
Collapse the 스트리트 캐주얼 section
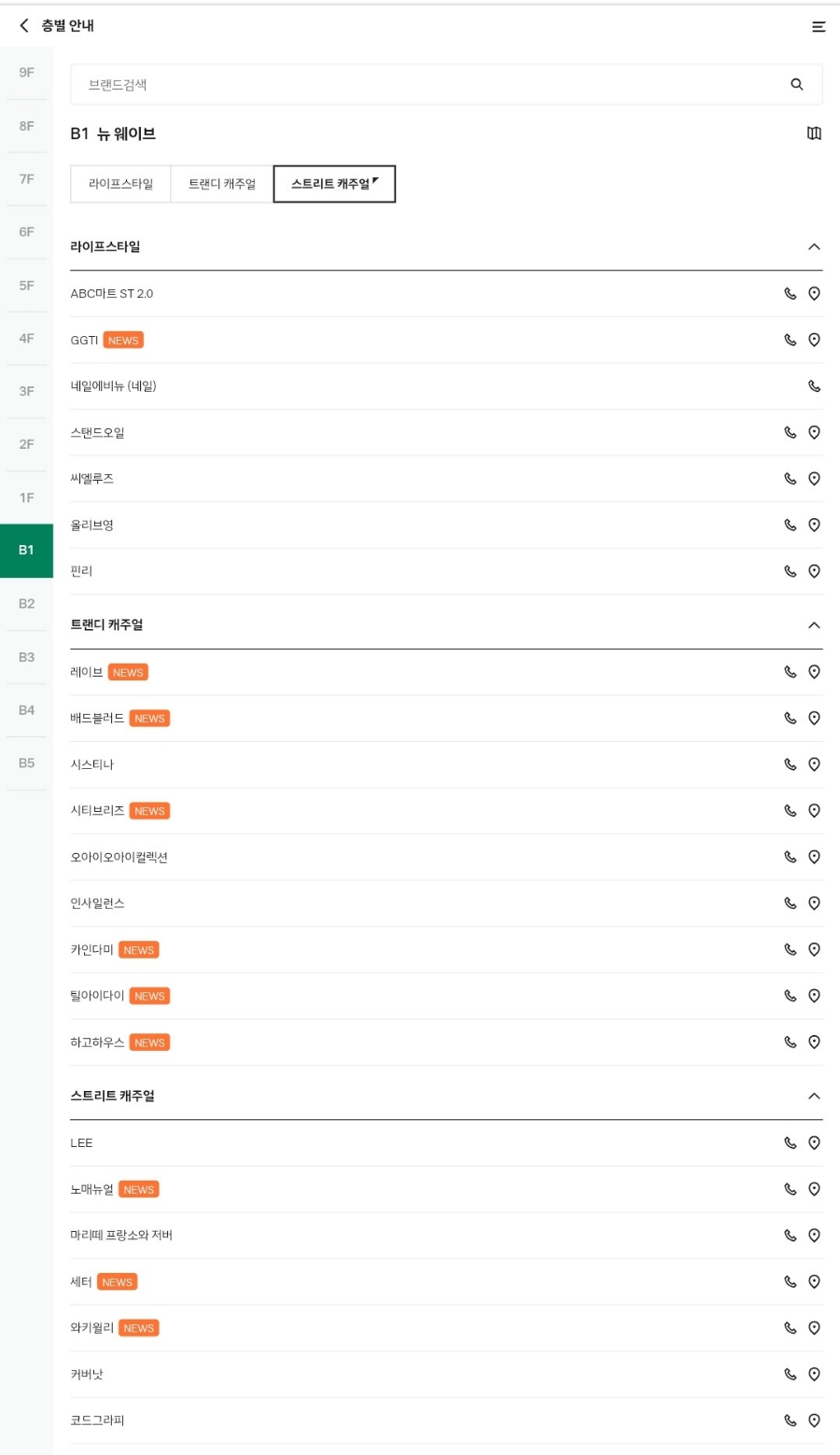pos(814,1096)
